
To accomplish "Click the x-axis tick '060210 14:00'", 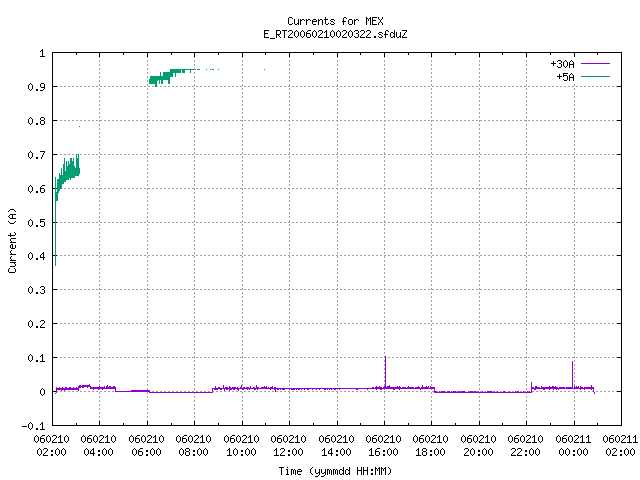I will (336, 446).
